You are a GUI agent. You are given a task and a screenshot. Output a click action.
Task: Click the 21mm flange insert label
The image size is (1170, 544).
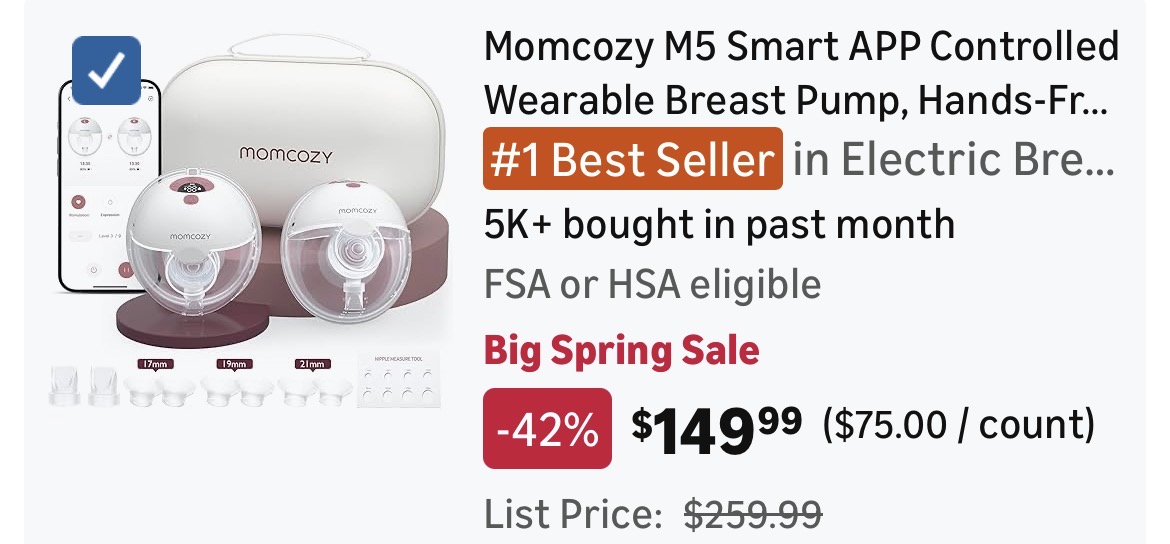(x=312, y=365)
